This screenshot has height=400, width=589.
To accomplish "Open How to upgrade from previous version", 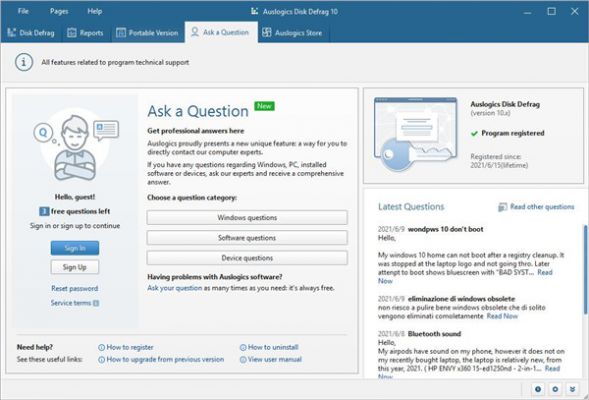I will (x=165, y=359).
